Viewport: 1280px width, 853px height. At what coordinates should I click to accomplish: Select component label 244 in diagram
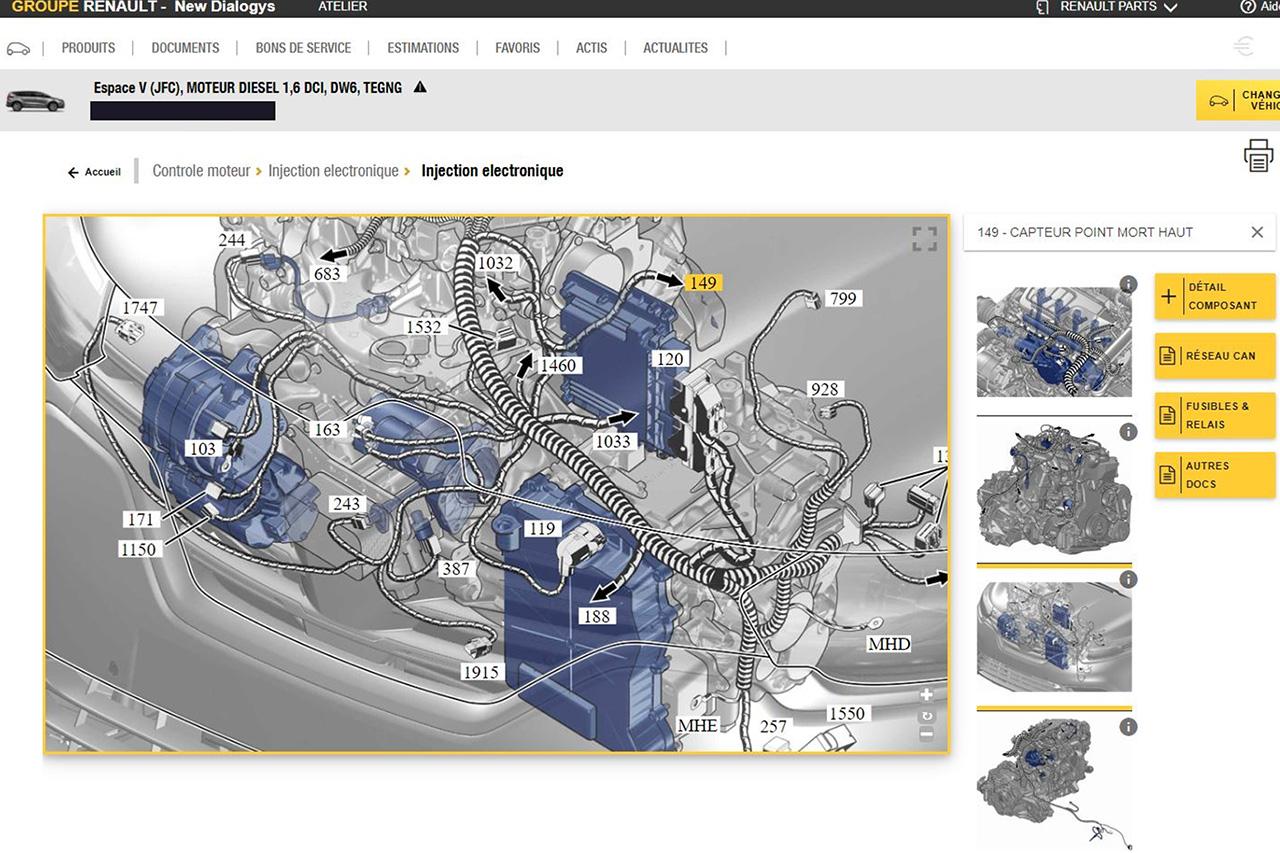click(x=232, y=240)
